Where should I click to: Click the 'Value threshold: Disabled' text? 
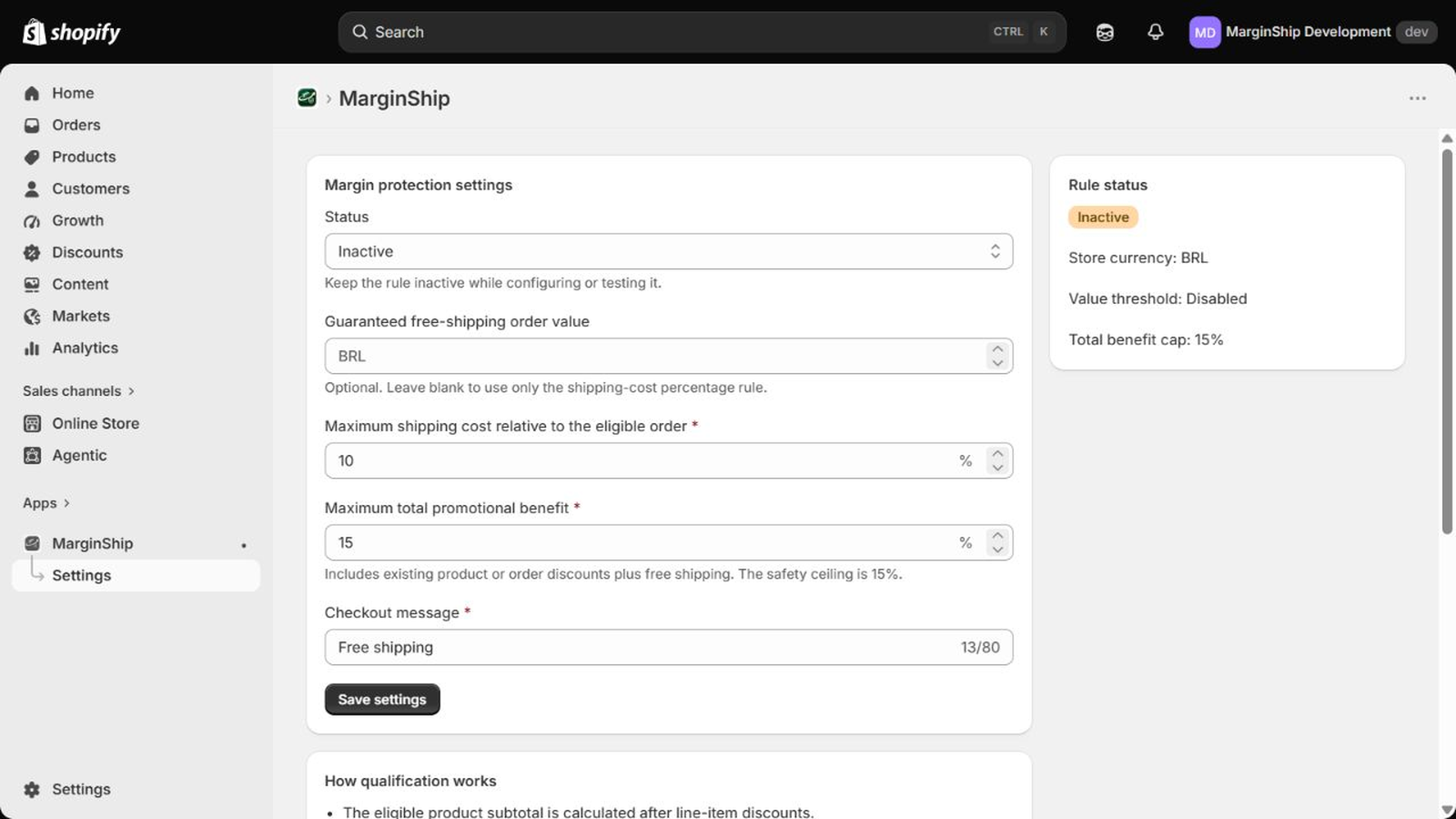coord(1158,298)
